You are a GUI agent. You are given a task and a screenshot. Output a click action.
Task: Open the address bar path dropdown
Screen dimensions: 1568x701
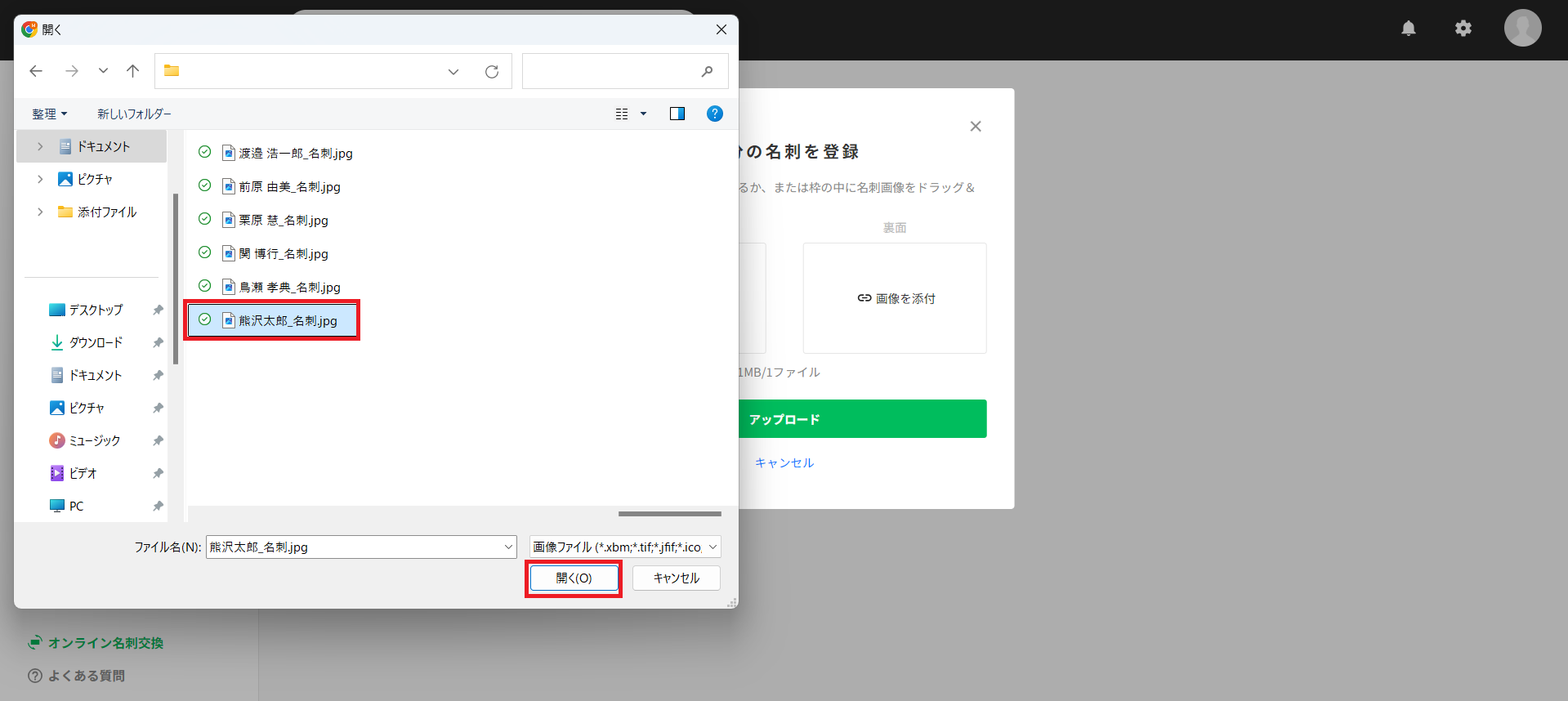453,72
